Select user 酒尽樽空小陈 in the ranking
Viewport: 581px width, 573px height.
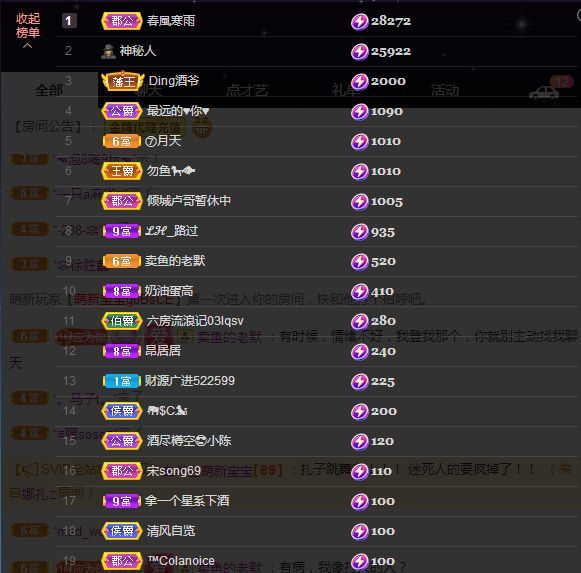click(x=189, y=441)
